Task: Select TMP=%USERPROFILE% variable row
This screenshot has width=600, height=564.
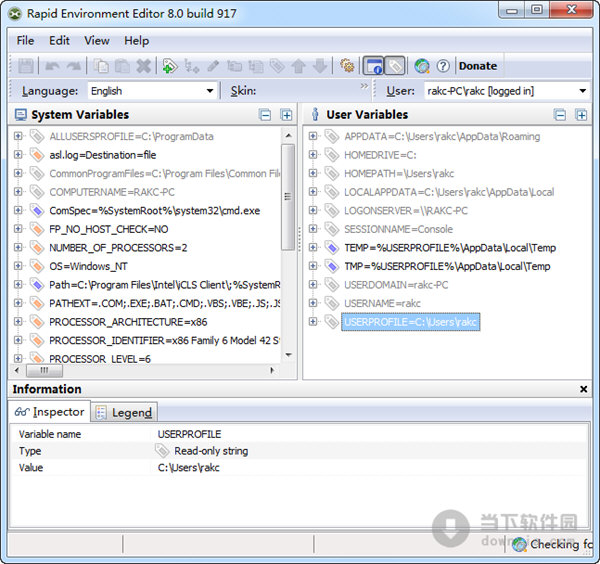Action: pyautogui.click(x=447, y=266)
